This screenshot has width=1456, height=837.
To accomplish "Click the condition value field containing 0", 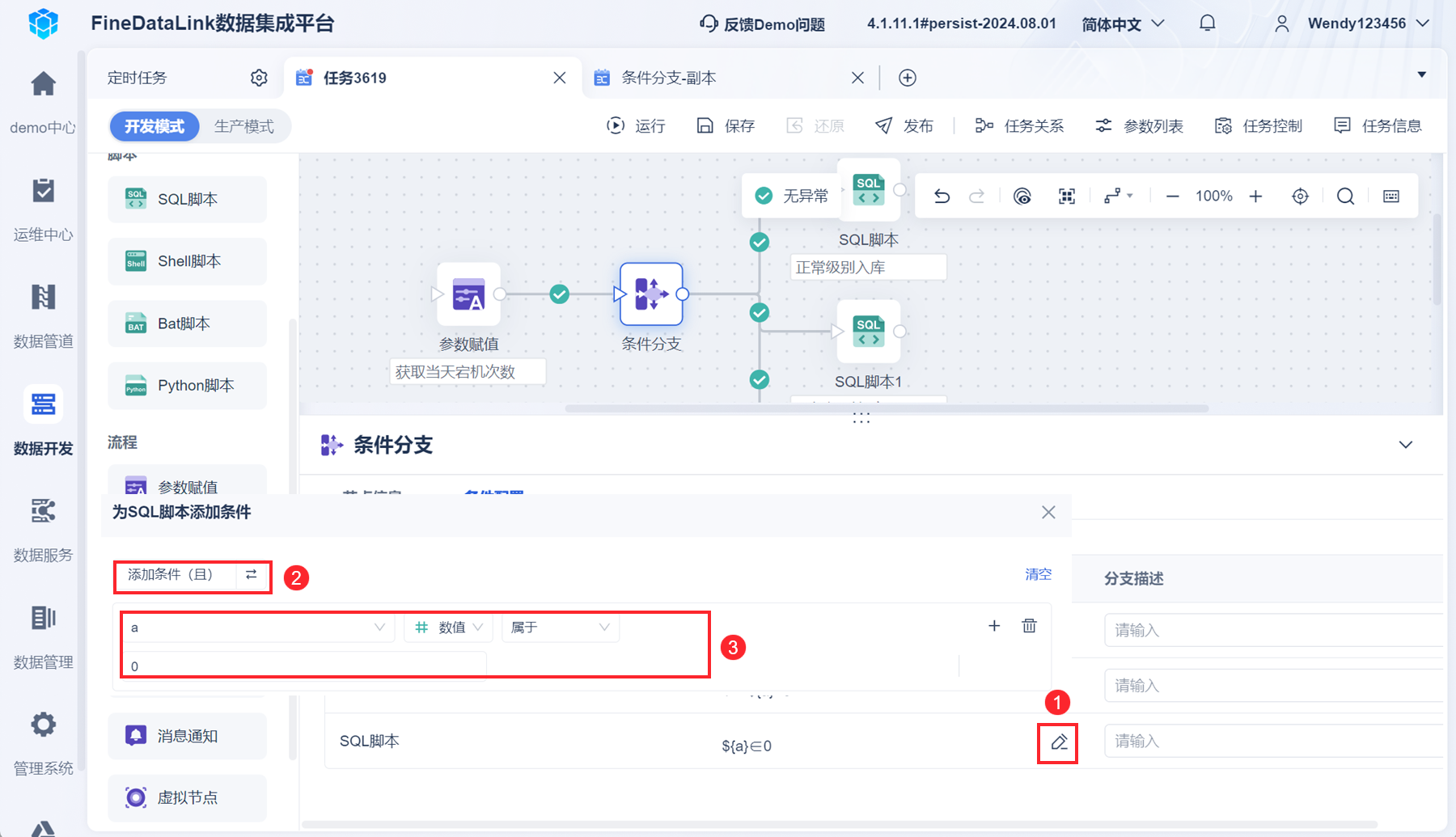I will (x=305, y=666).
